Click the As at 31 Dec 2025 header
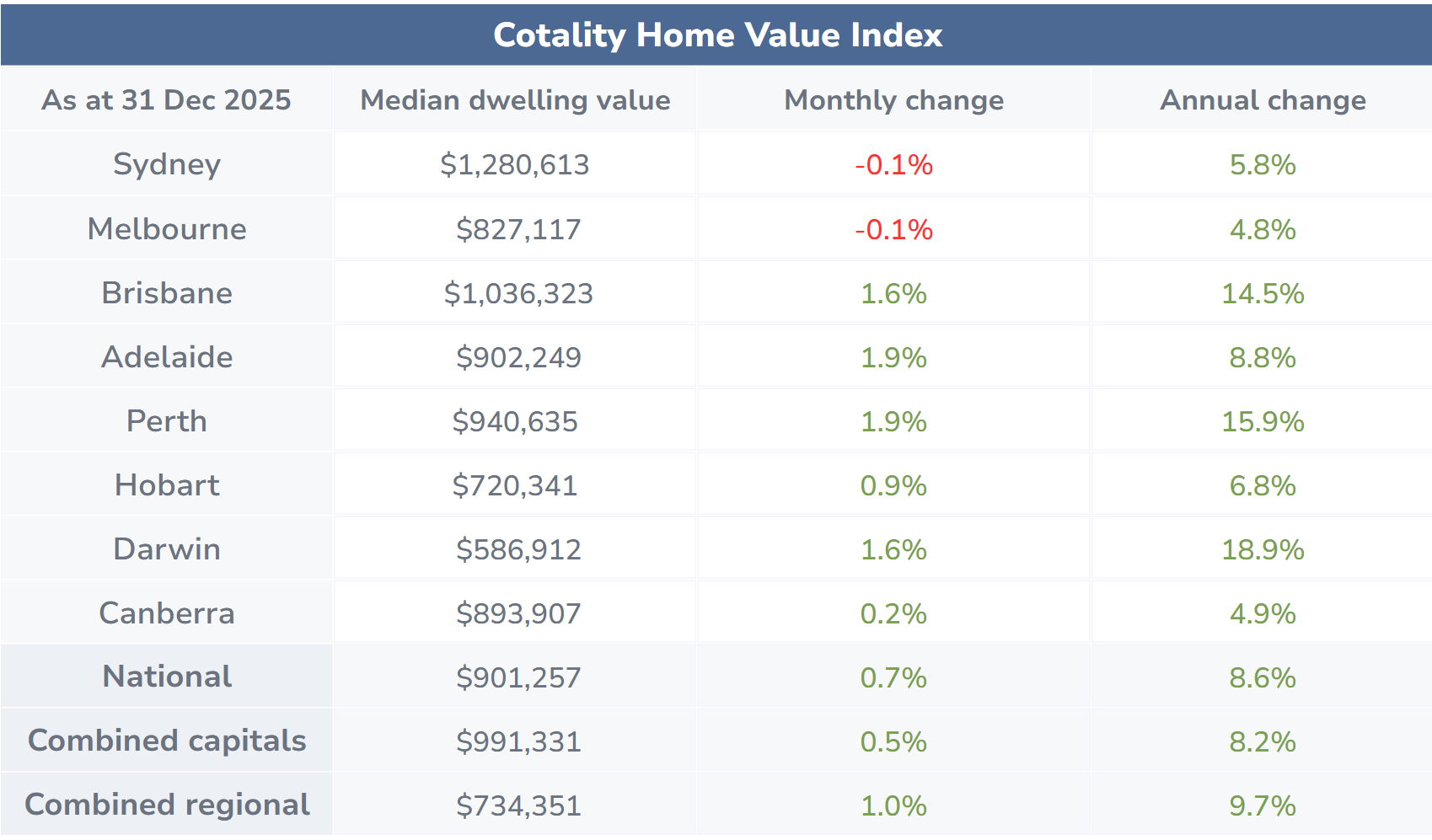 coord(167,100)
